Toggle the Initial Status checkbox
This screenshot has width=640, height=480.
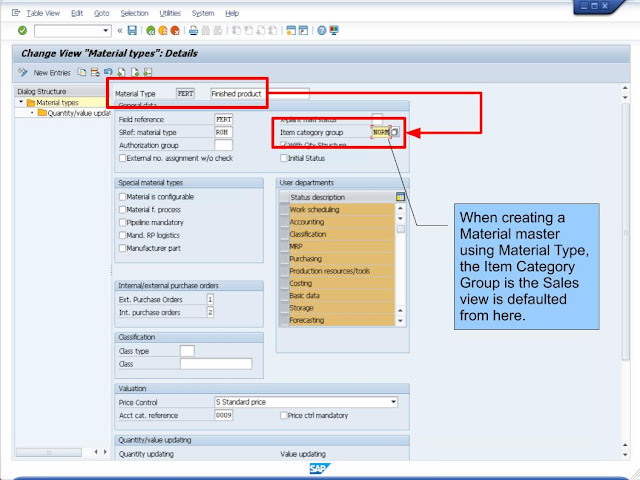click(x=284, y=158)
